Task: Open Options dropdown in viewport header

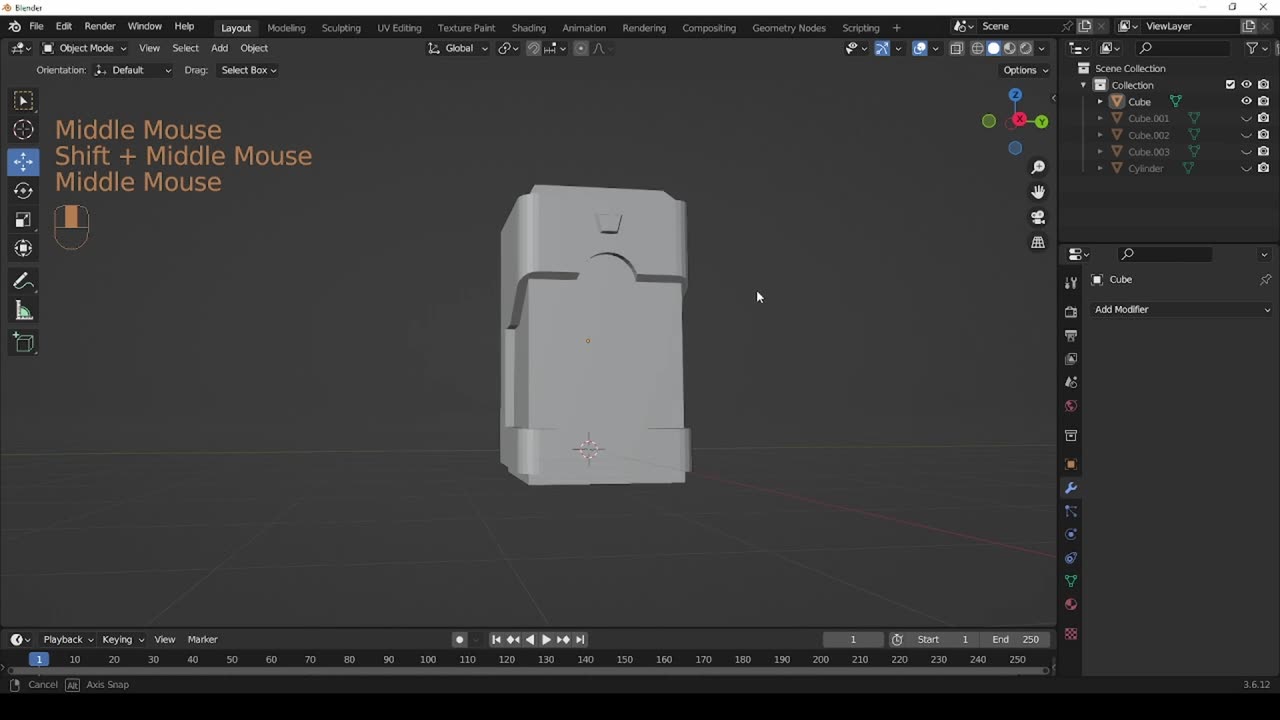Action: pos(1026,70)
